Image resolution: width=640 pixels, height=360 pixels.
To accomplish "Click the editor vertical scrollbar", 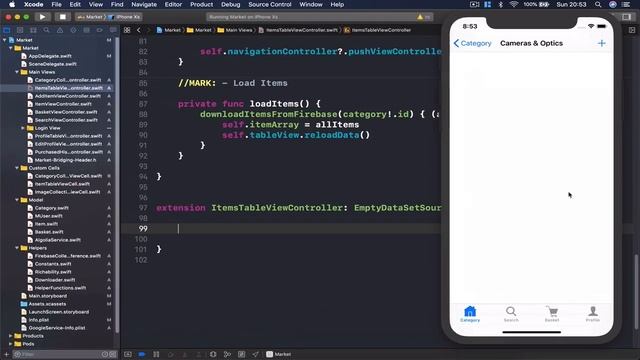I will point(636,291).
